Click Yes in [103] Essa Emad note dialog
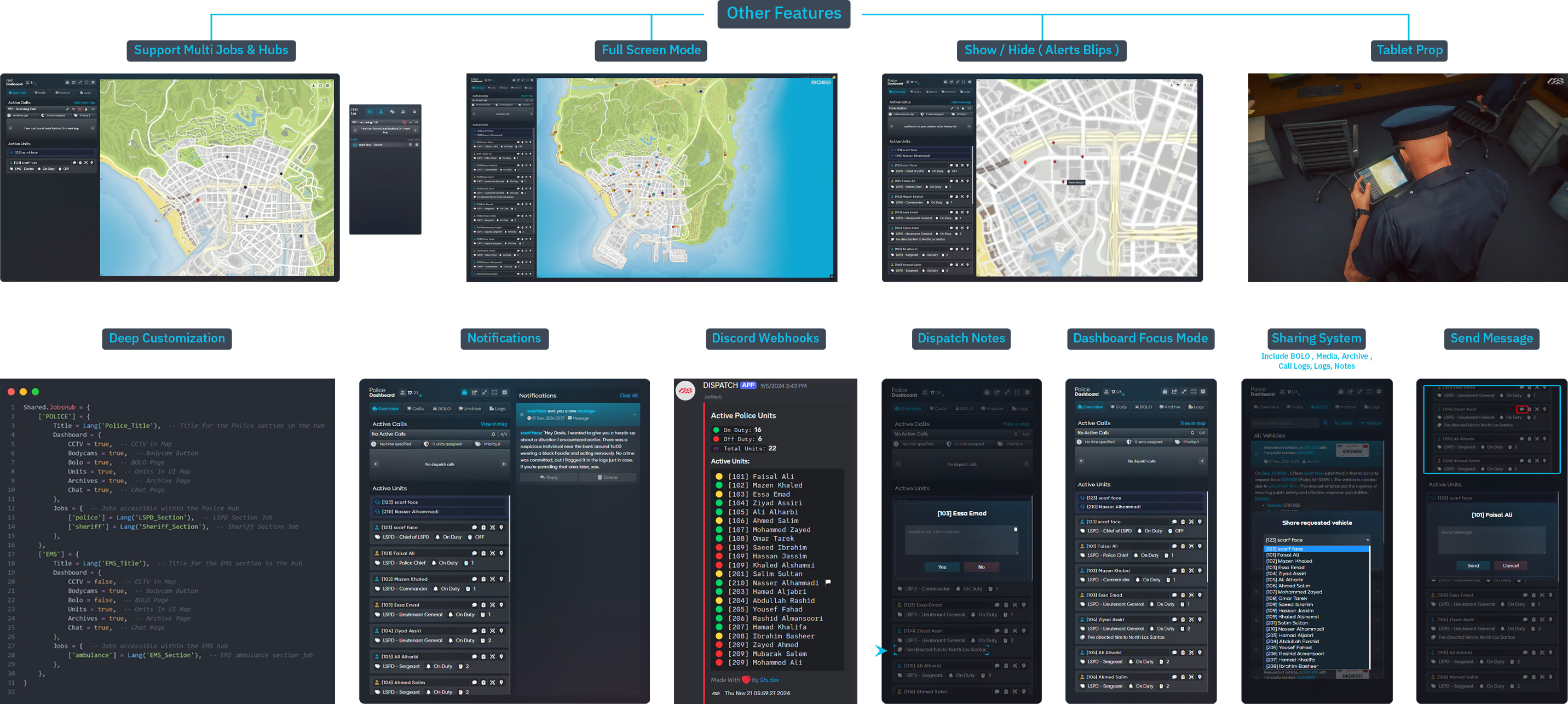1568x704 pixels. pos(942,567)
